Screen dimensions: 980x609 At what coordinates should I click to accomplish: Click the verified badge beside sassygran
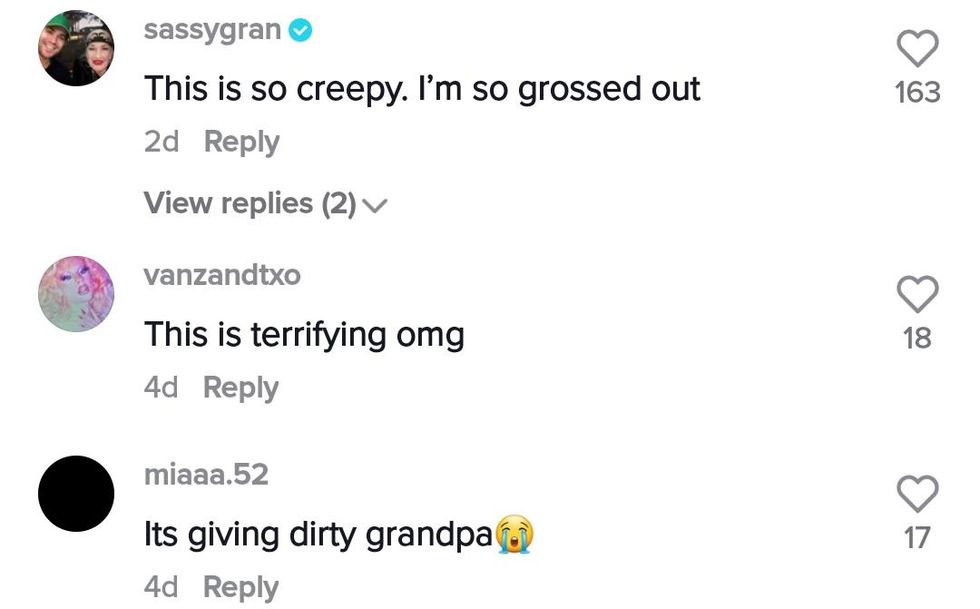(300, 31)
